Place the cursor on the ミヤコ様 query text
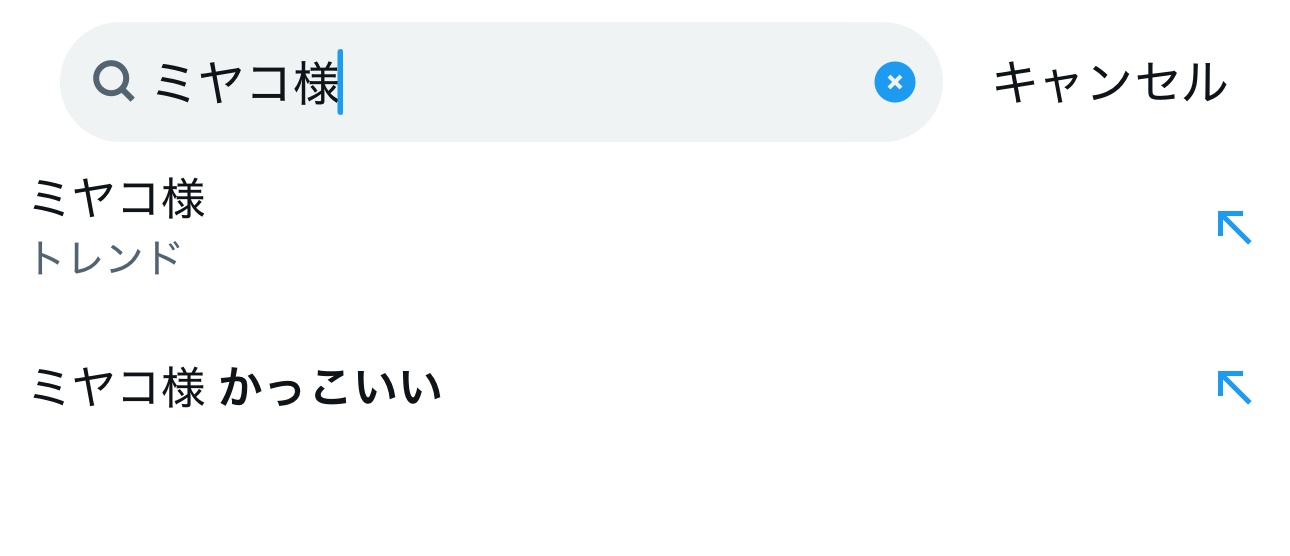 (x=246, y=82)
